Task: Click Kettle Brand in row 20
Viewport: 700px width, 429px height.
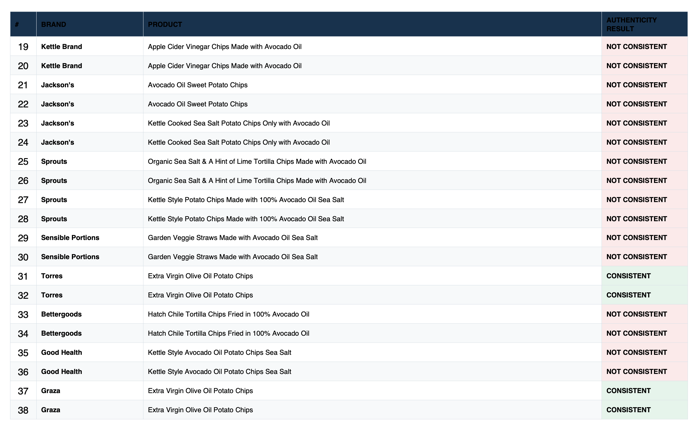Action: coord(62,66)
